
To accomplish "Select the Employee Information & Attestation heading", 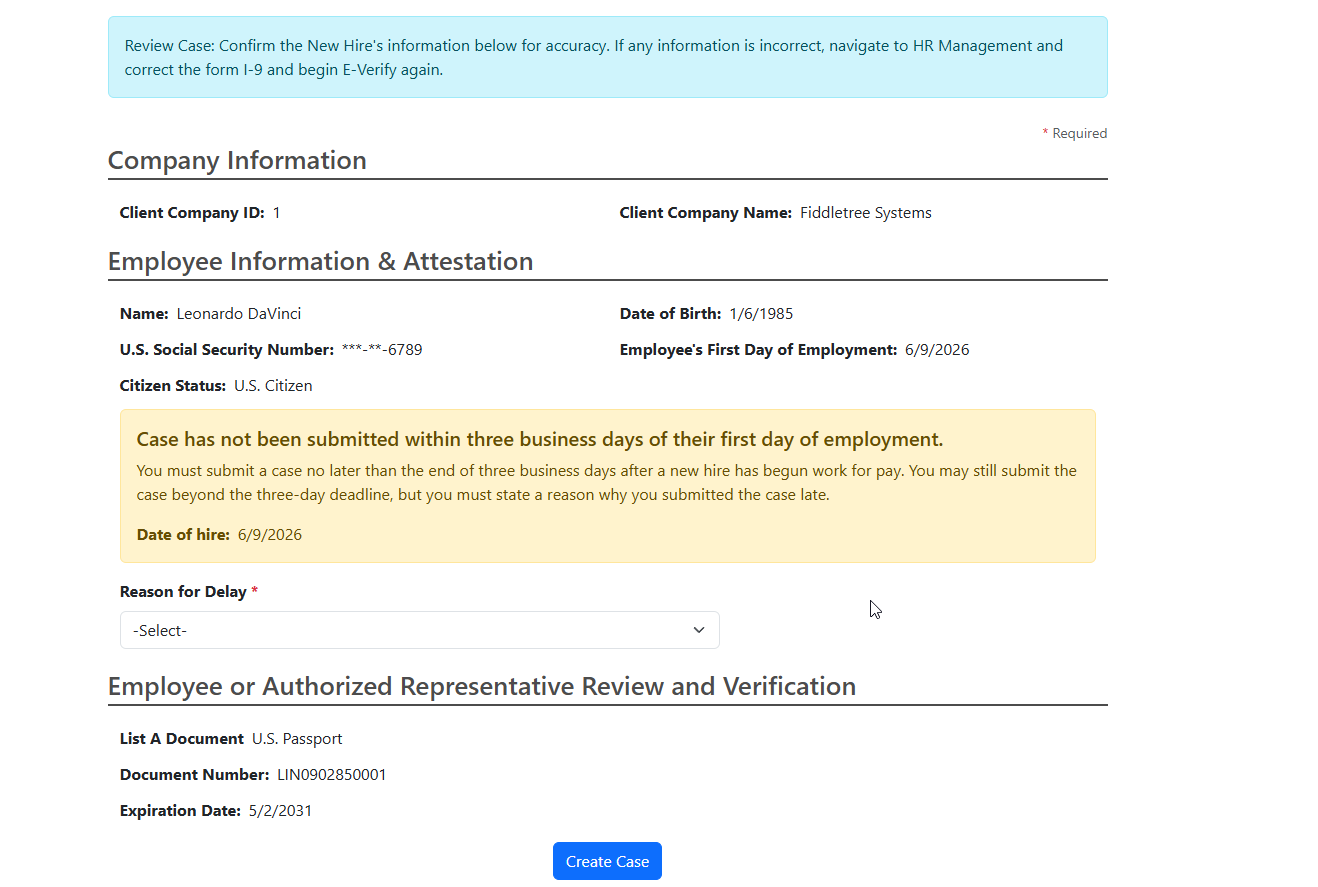I will point(320,261).
